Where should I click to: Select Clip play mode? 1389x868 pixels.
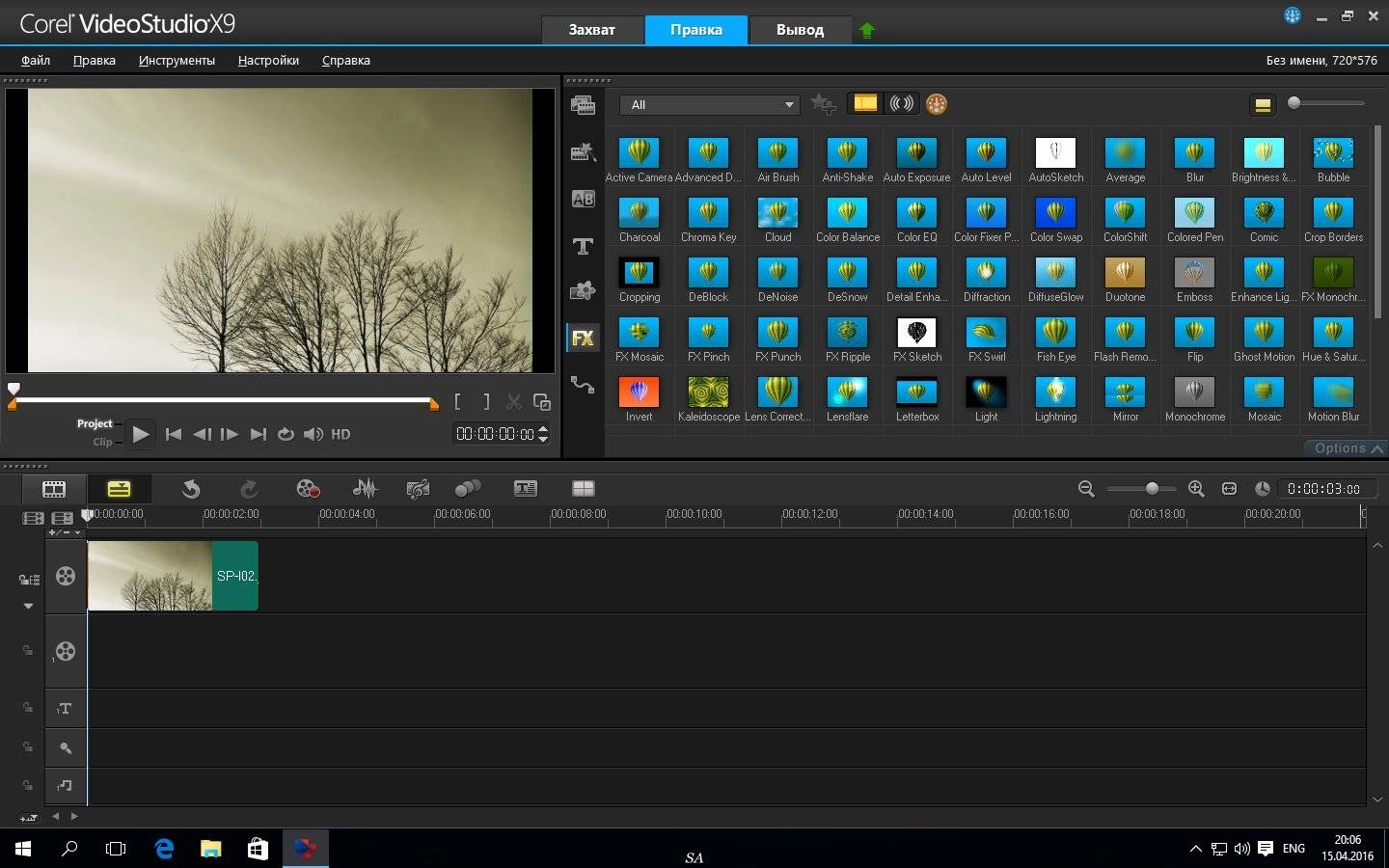(x=102, y=442)
